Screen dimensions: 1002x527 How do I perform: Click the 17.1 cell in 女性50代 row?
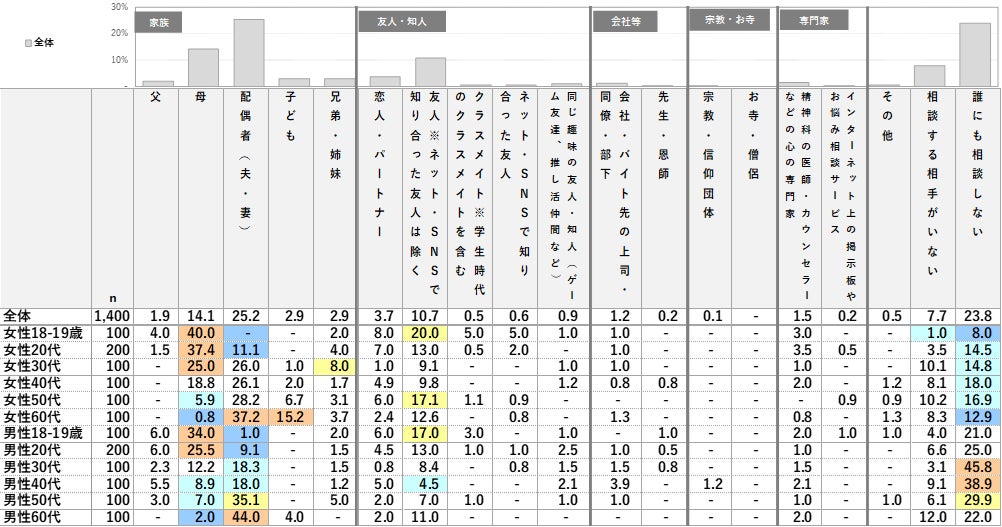click(x=425, y=400)
